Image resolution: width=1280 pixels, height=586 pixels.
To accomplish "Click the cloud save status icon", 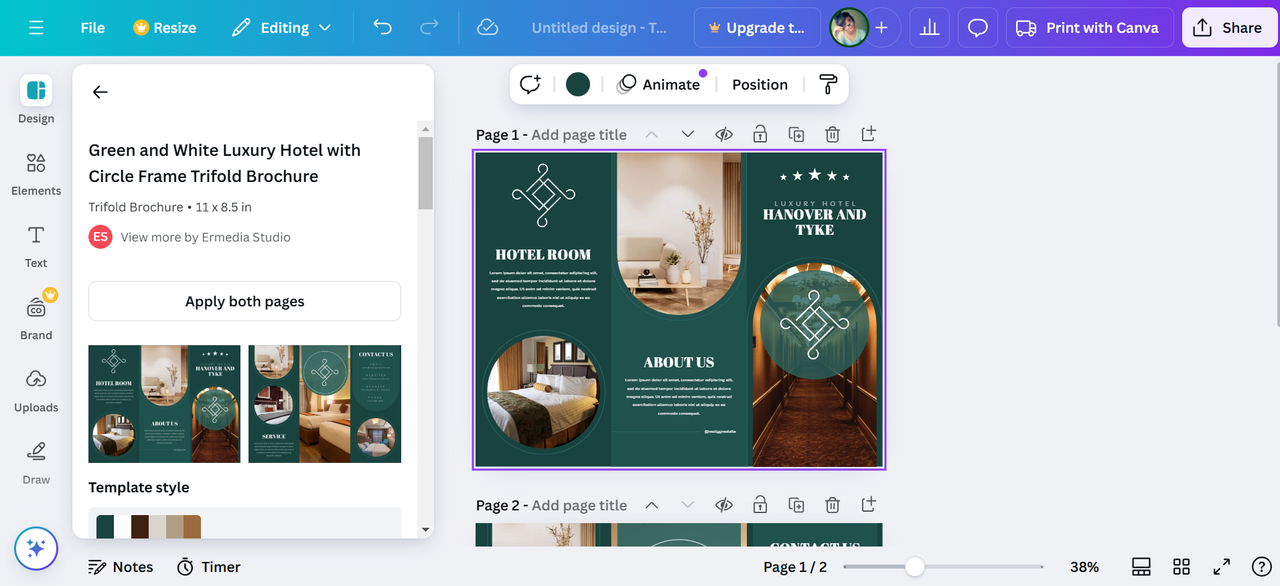I will click(x=487, y=28).
